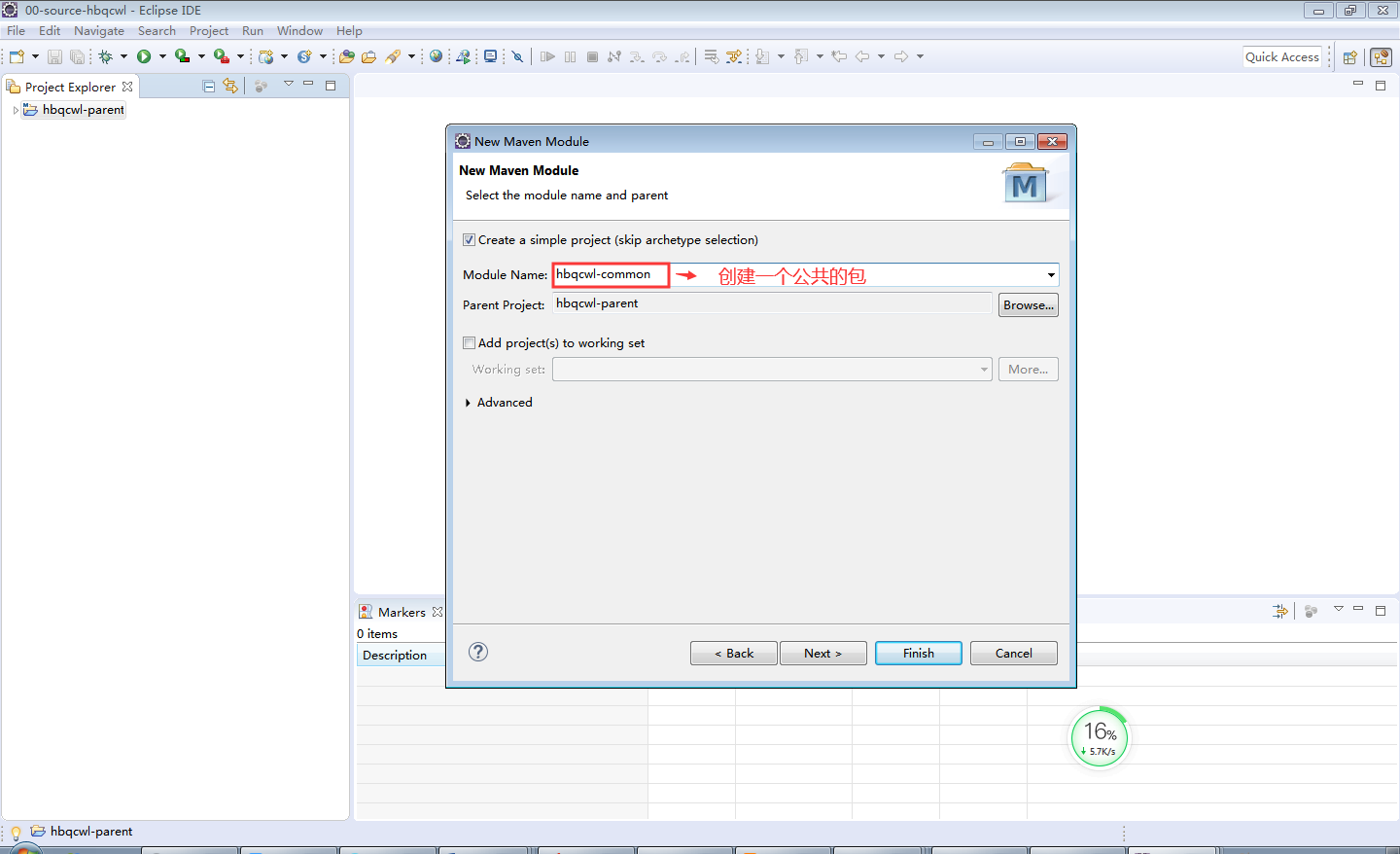Click the Back navigation arrow icon
The width and height of the screenshot is (1400, 854).
pyautogui.click(x=862, y=56)
